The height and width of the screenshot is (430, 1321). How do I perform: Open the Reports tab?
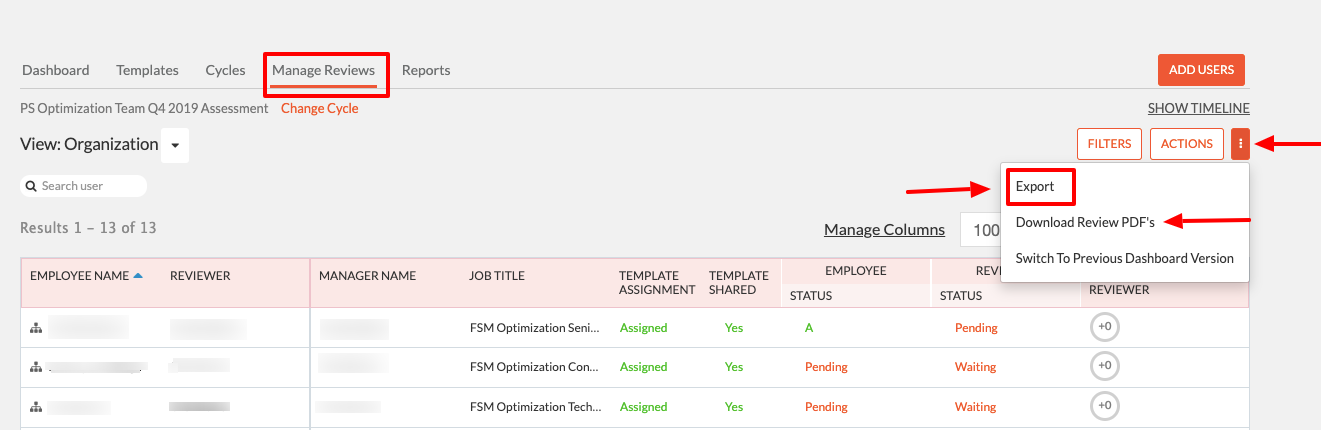tap(426, 70)
